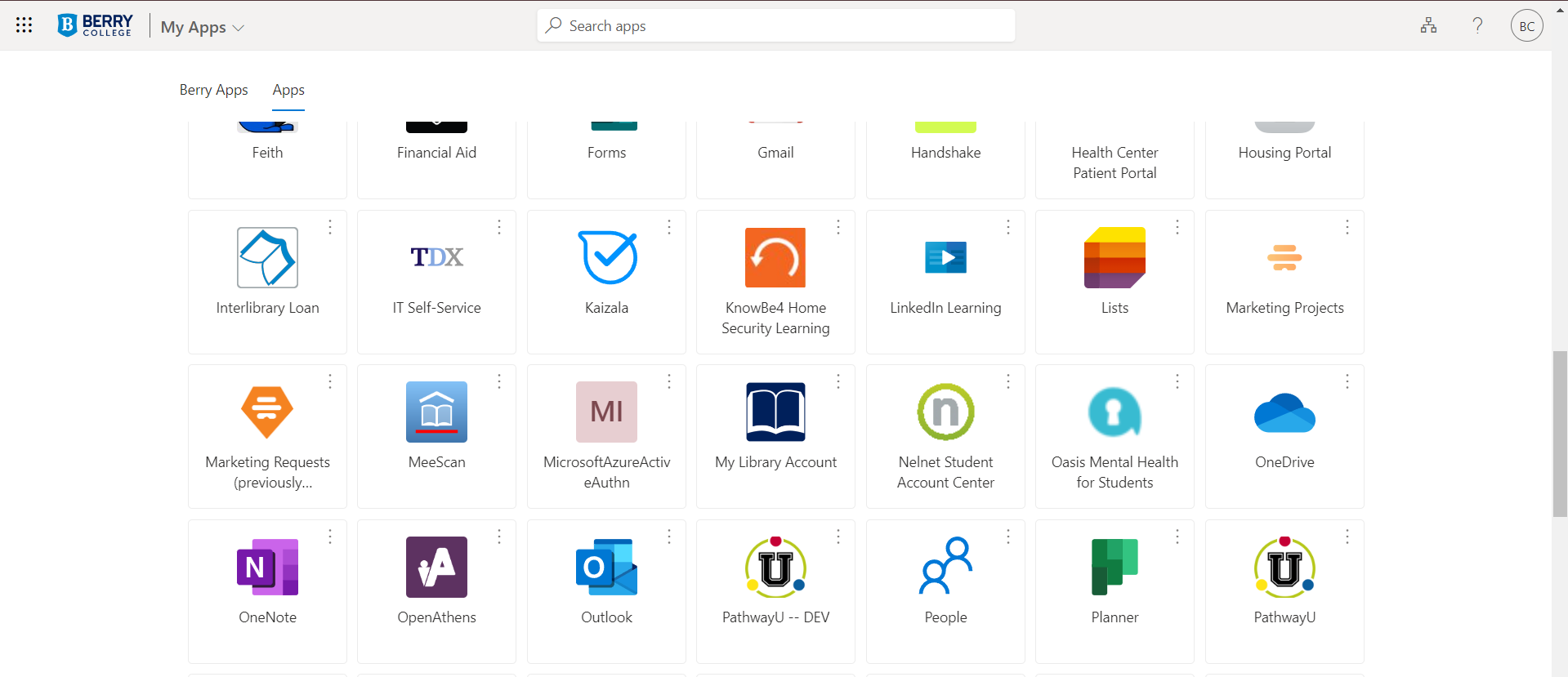Click Health Center Patient Portal label

coord(1115,163)
